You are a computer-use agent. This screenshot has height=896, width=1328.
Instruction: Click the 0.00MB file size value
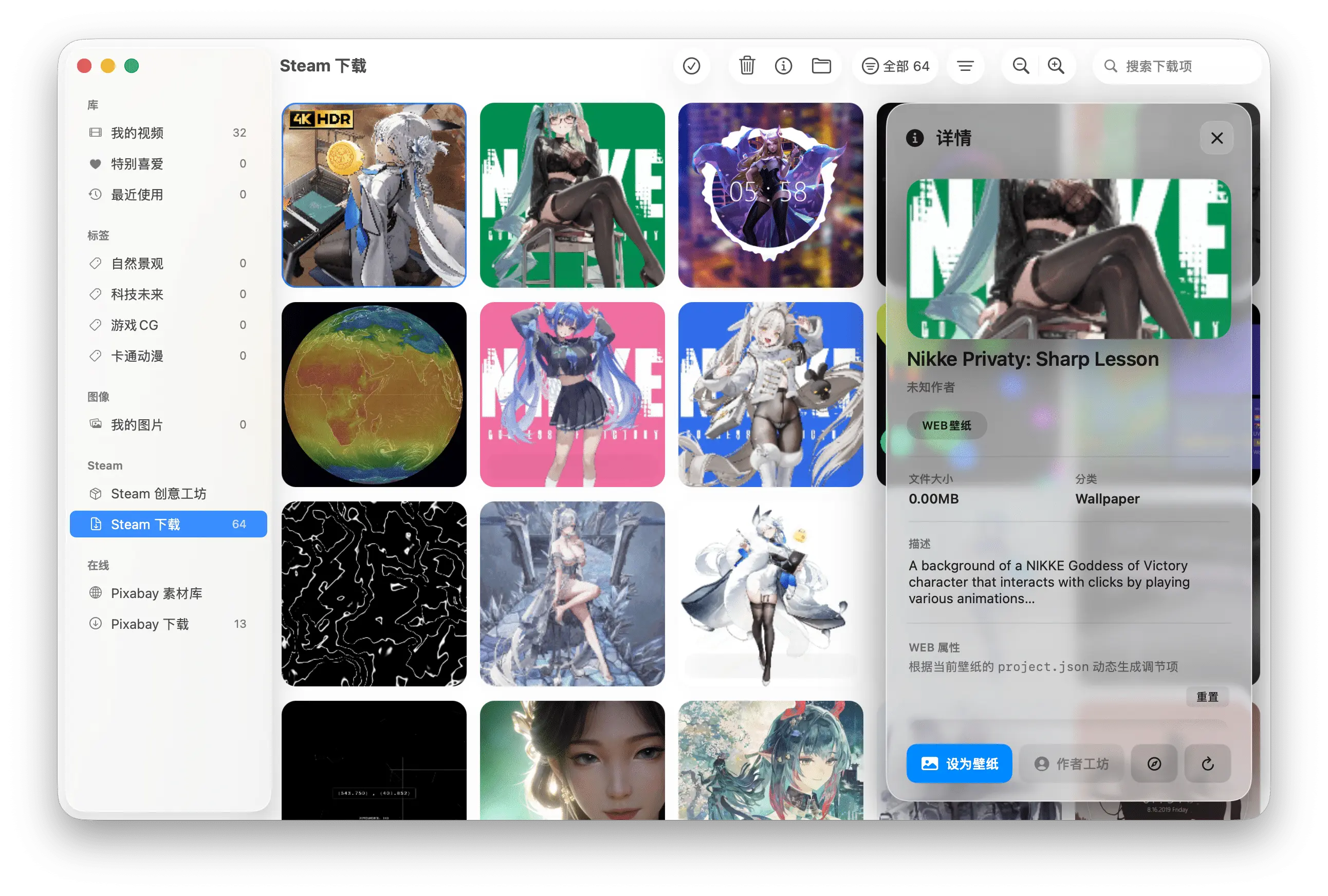pos(934,498)
